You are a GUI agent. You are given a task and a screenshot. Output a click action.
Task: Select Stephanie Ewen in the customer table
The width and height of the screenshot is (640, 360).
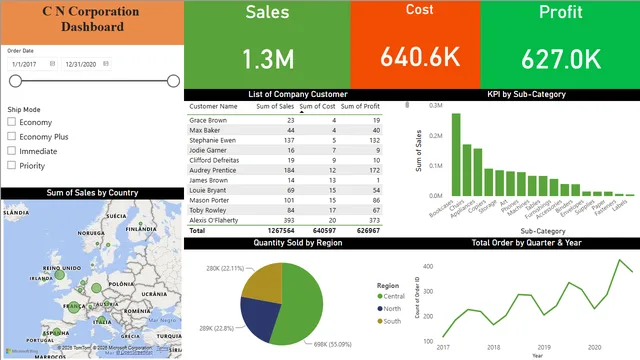[x=284, y=140]
